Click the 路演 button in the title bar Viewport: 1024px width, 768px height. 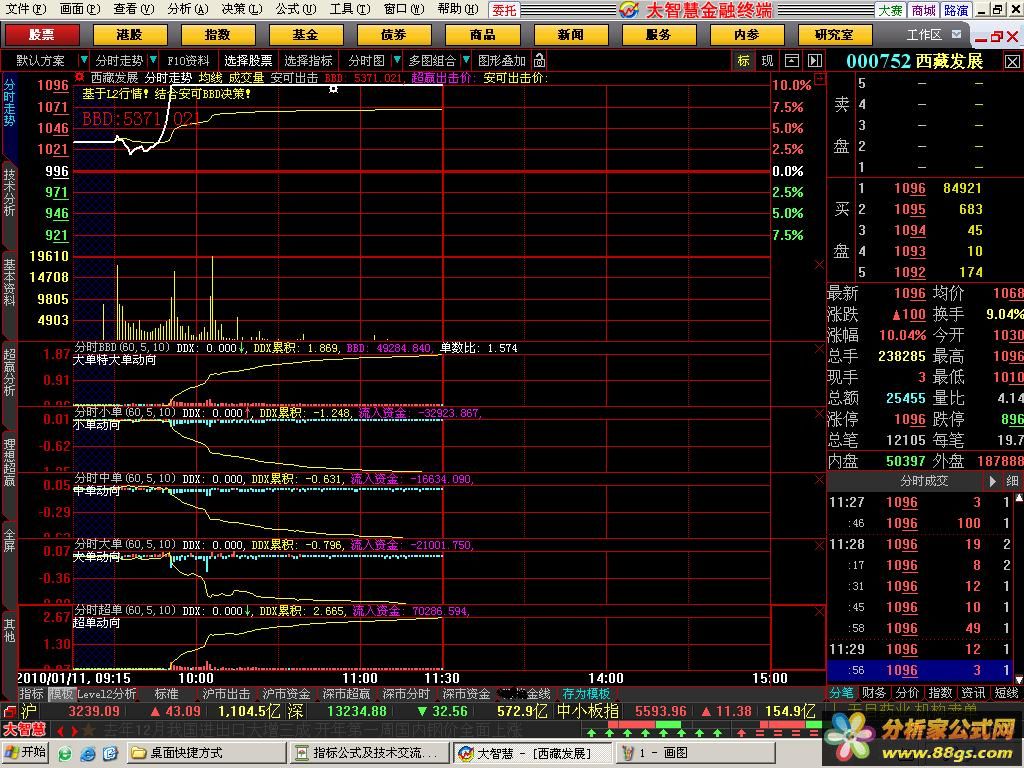coord(956,10)
